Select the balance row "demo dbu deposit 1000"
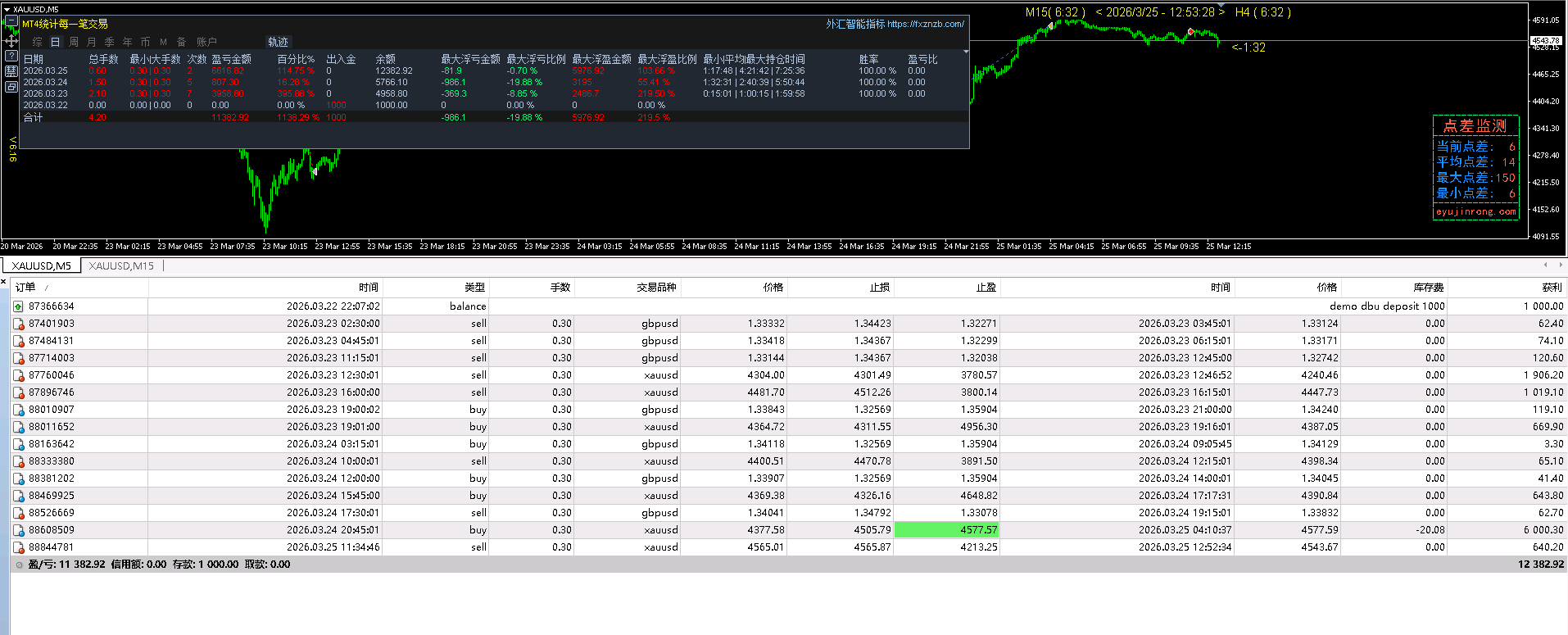The width and height of the screenshot is (1568, 635). 787,306
